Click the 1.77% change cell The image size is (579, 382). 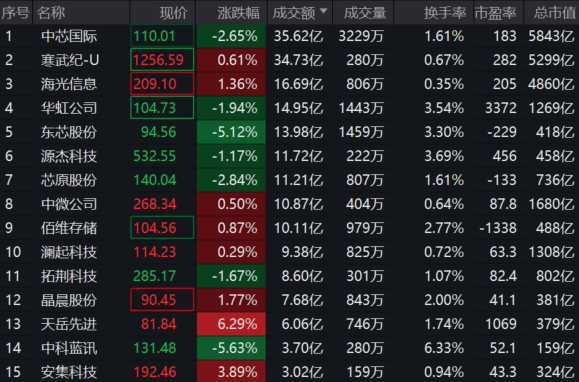231,300
